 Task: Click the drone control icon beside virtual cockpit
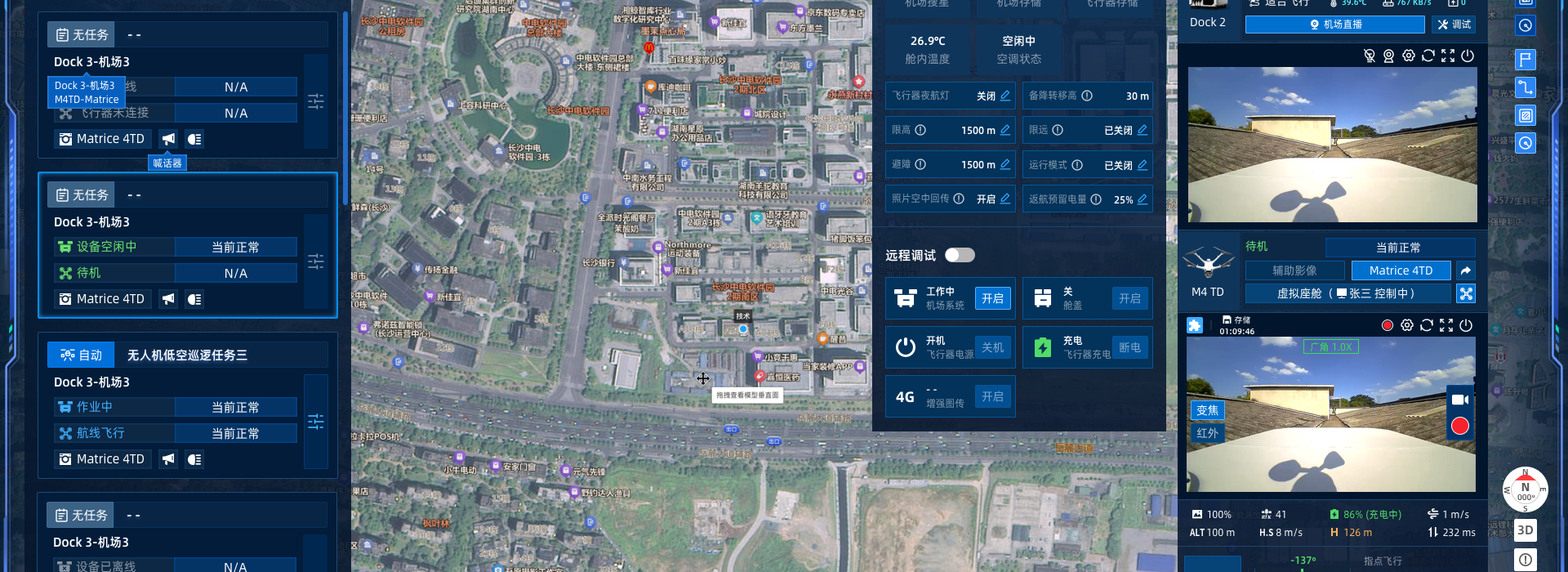(x=1466, y=293)
